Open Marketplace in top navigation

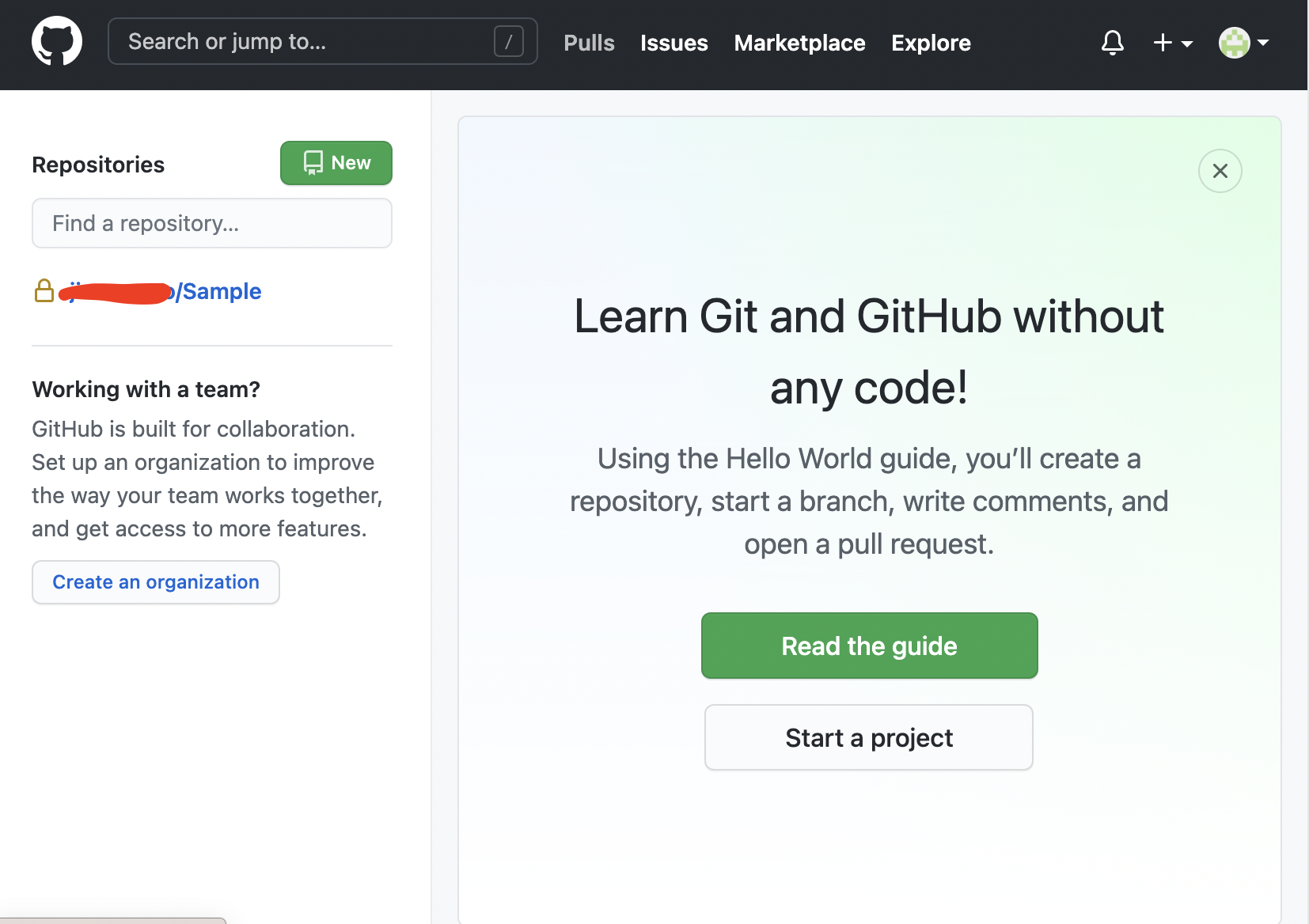[x=799, y=43]
